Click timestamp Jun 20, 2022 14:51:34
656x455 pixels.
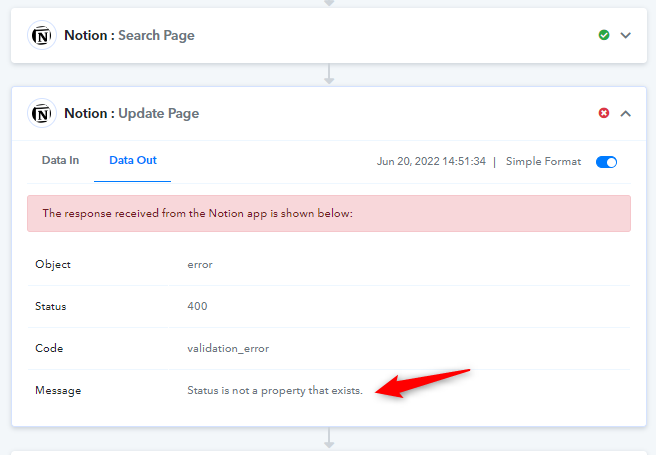(431, 161)
